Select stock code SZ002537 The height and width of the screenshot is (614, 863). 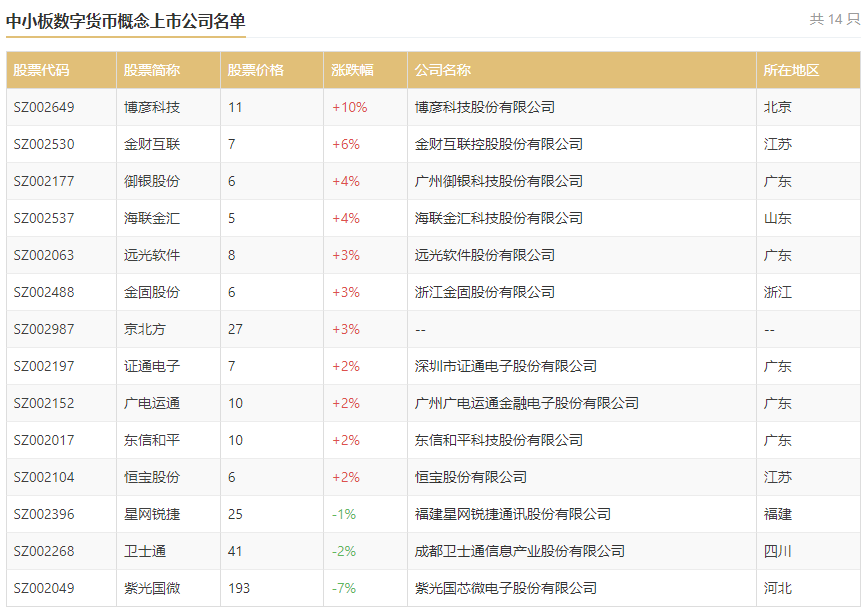44,218
